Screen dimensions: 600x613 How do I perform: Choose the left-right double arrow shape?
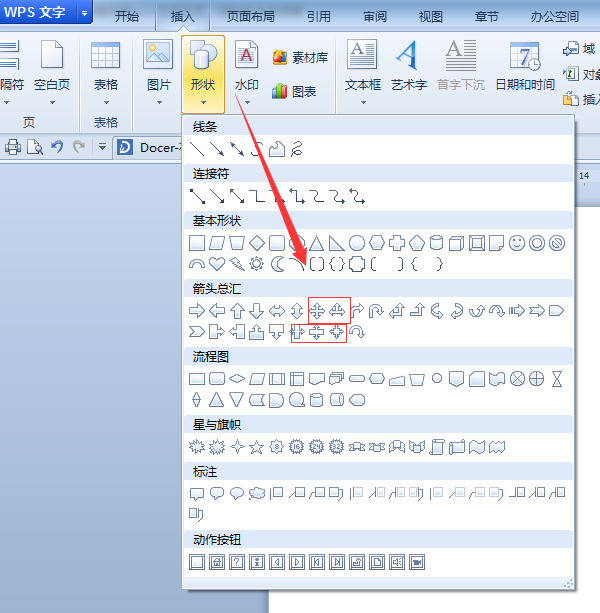[277, 311]
